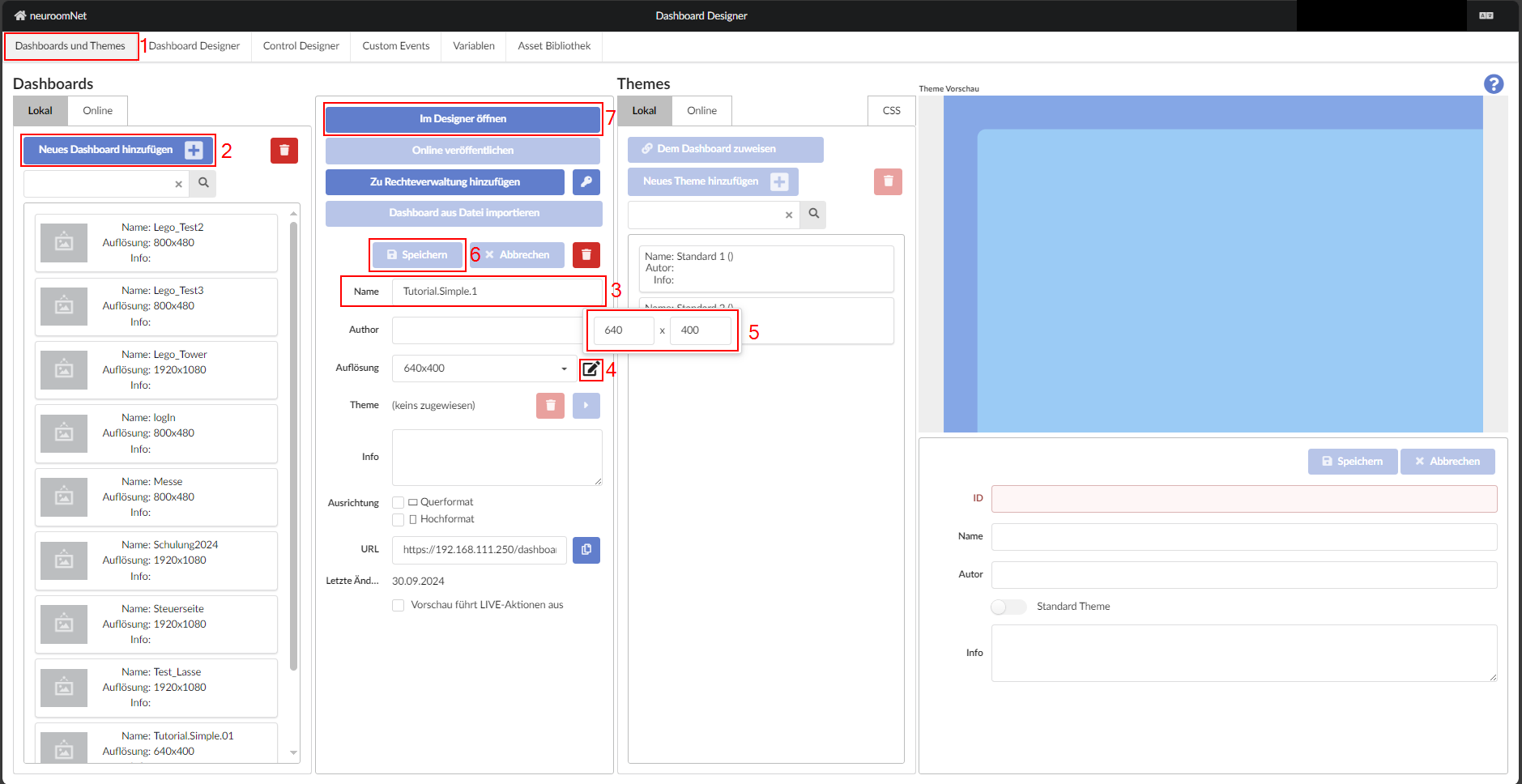The image size is (1522, 784).
Task: Click the red trash icon beside Abbrechen
Action: (586, 255)
